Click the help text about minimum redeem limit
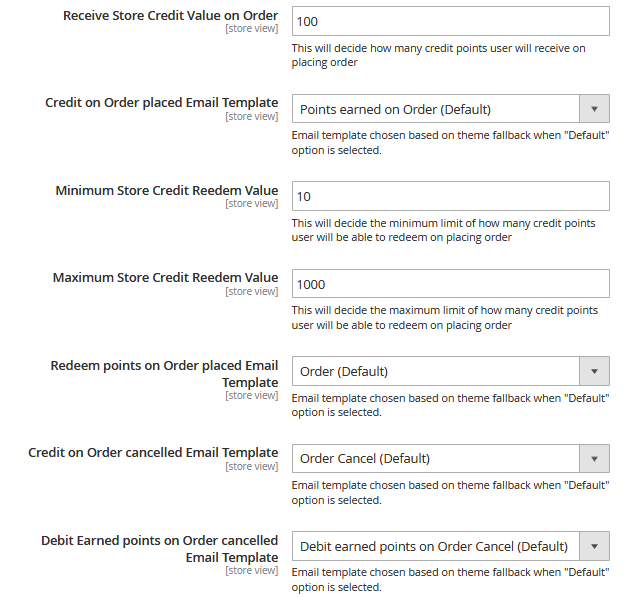The image size is (632, 597). [x=445, y=230]
